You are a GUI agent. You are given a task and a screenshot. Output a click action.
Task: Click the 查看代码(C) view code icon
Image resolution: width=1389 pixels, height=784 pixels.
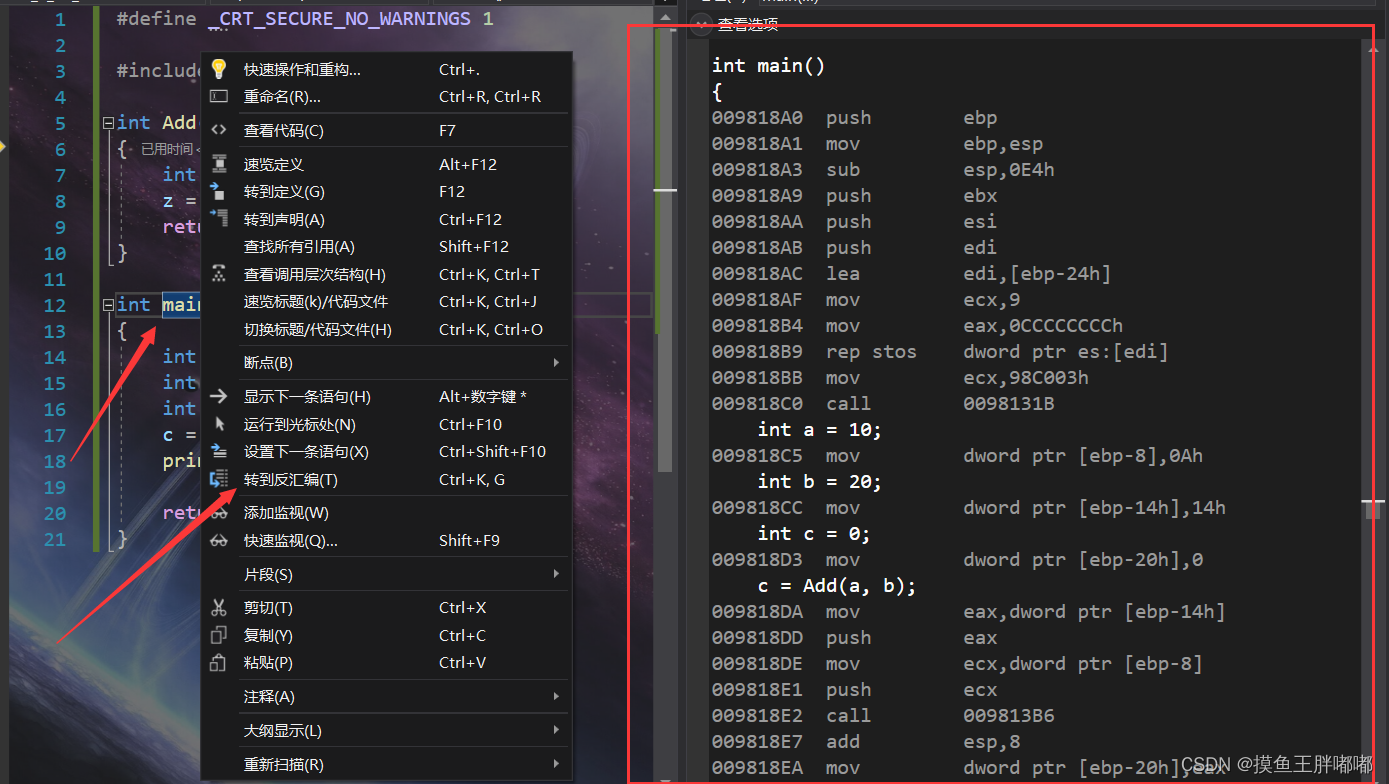(219, 131)
